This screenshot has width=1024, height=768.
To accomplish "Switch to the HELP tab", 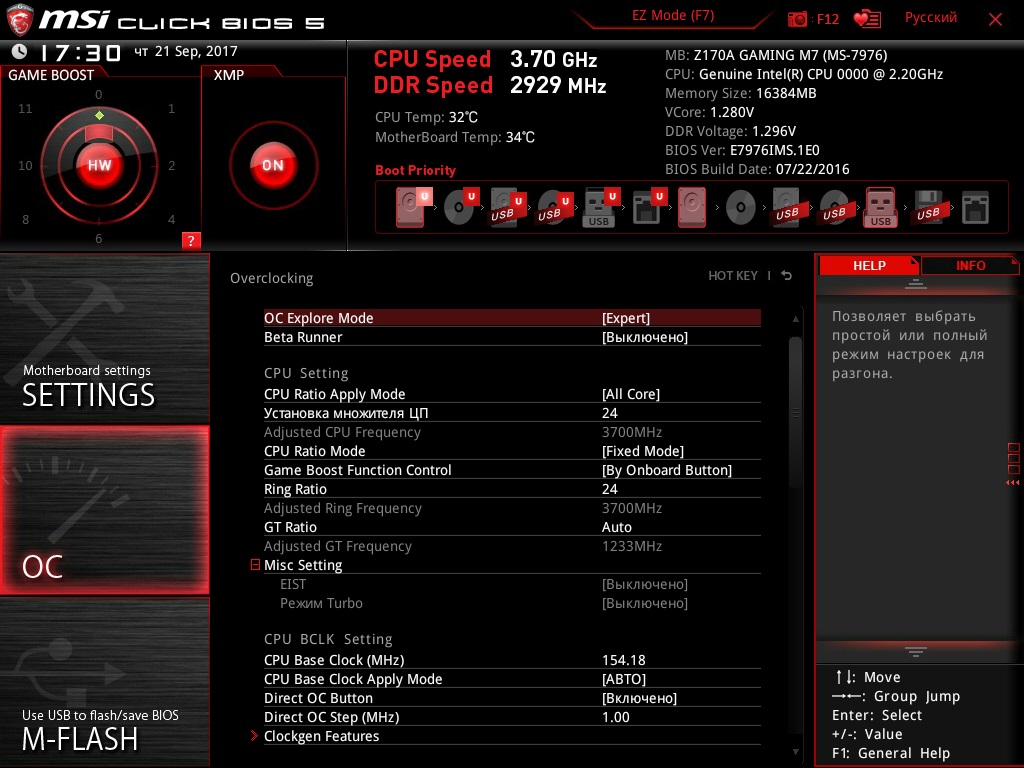I will 869,265.
